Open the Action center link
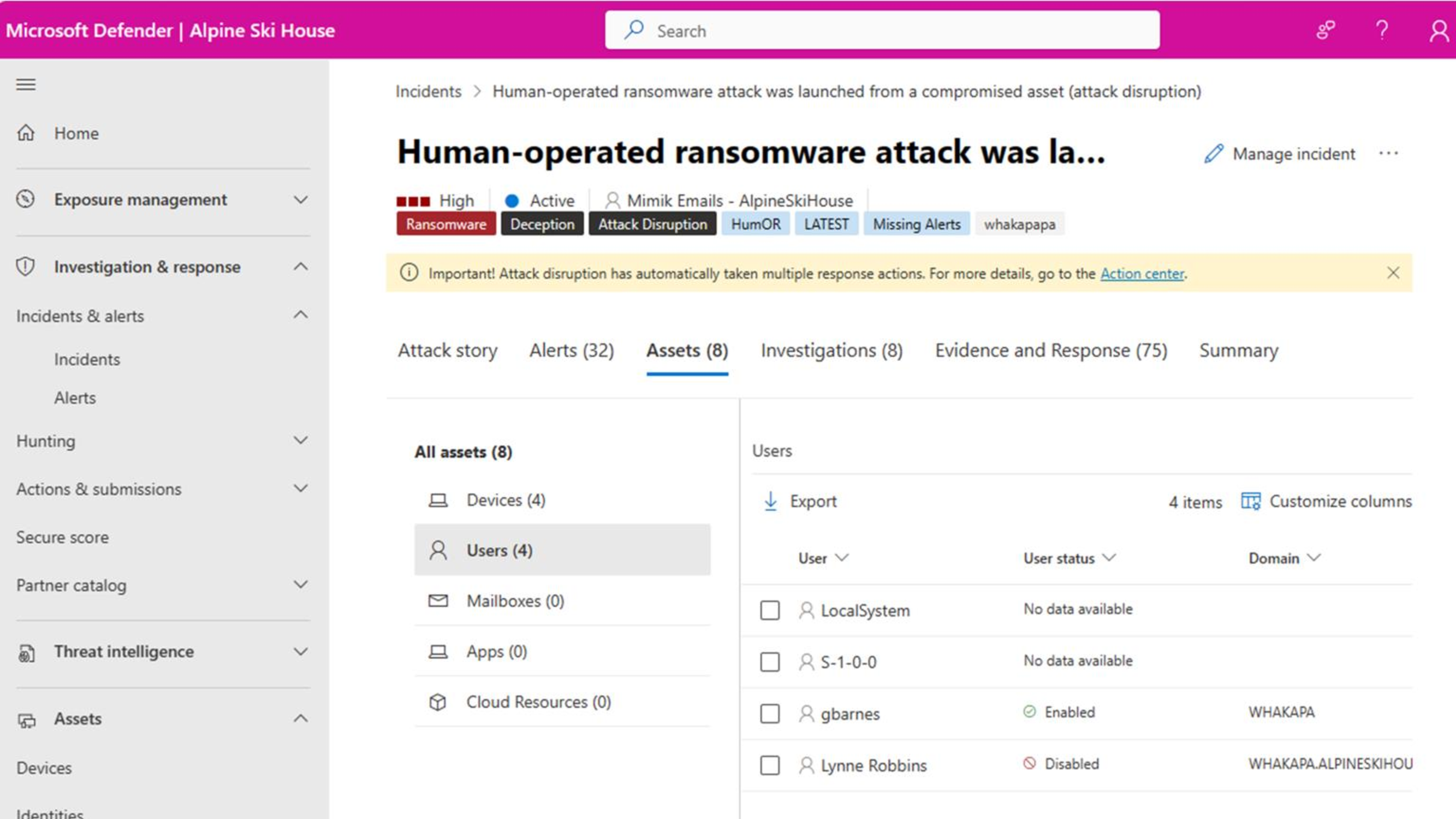 click(1142, 273)
